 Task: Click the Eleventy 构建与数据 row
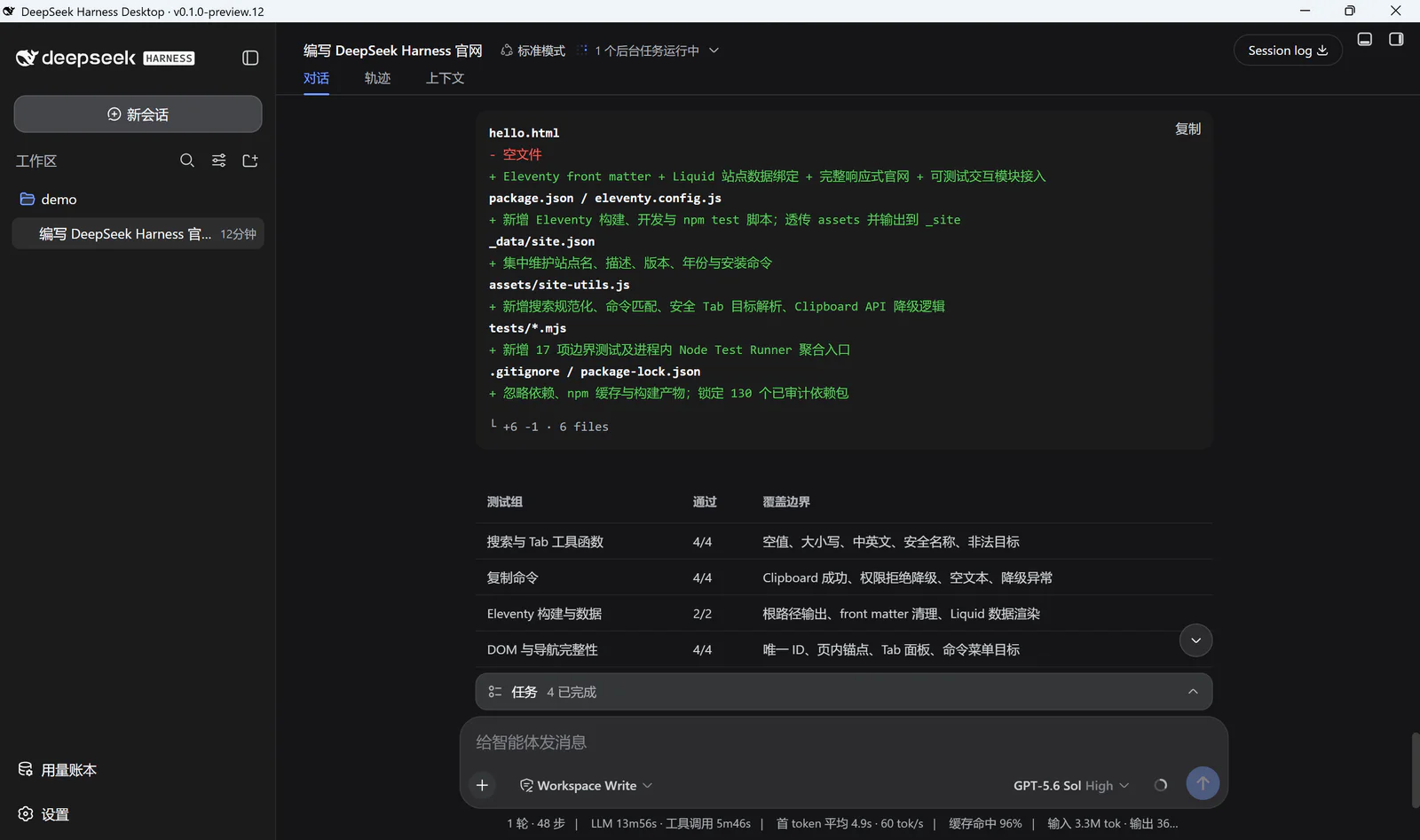tap(843, 614)
